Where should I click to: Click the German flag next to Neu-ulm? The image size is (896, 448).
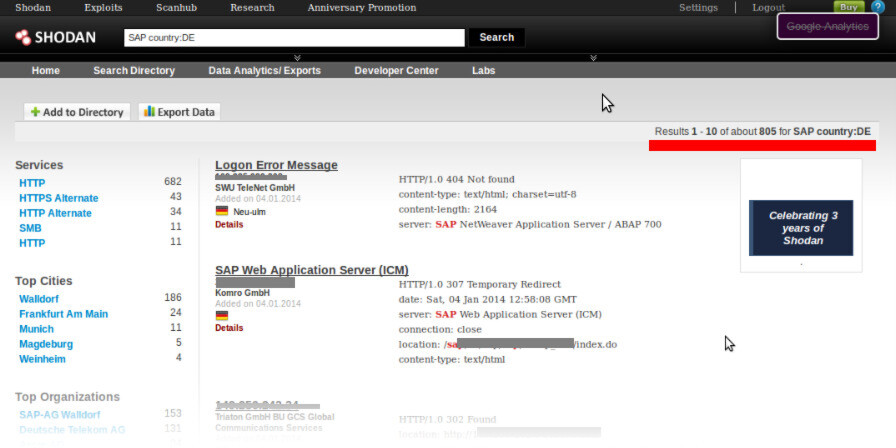coord(222,211)
